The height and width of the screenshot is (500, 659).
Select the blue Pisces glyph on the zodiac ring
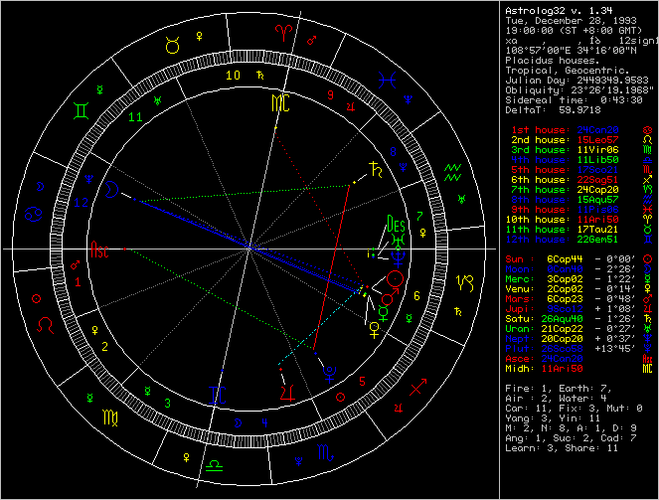387,80
